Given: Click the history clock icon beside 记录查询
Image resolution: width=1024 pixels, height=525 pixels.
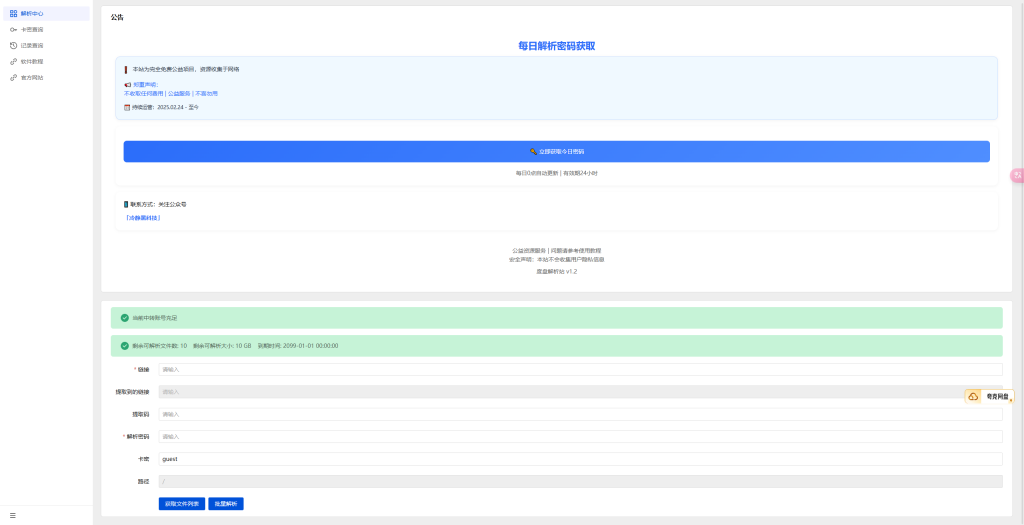Looking at the screenshot, I should 13,46.
